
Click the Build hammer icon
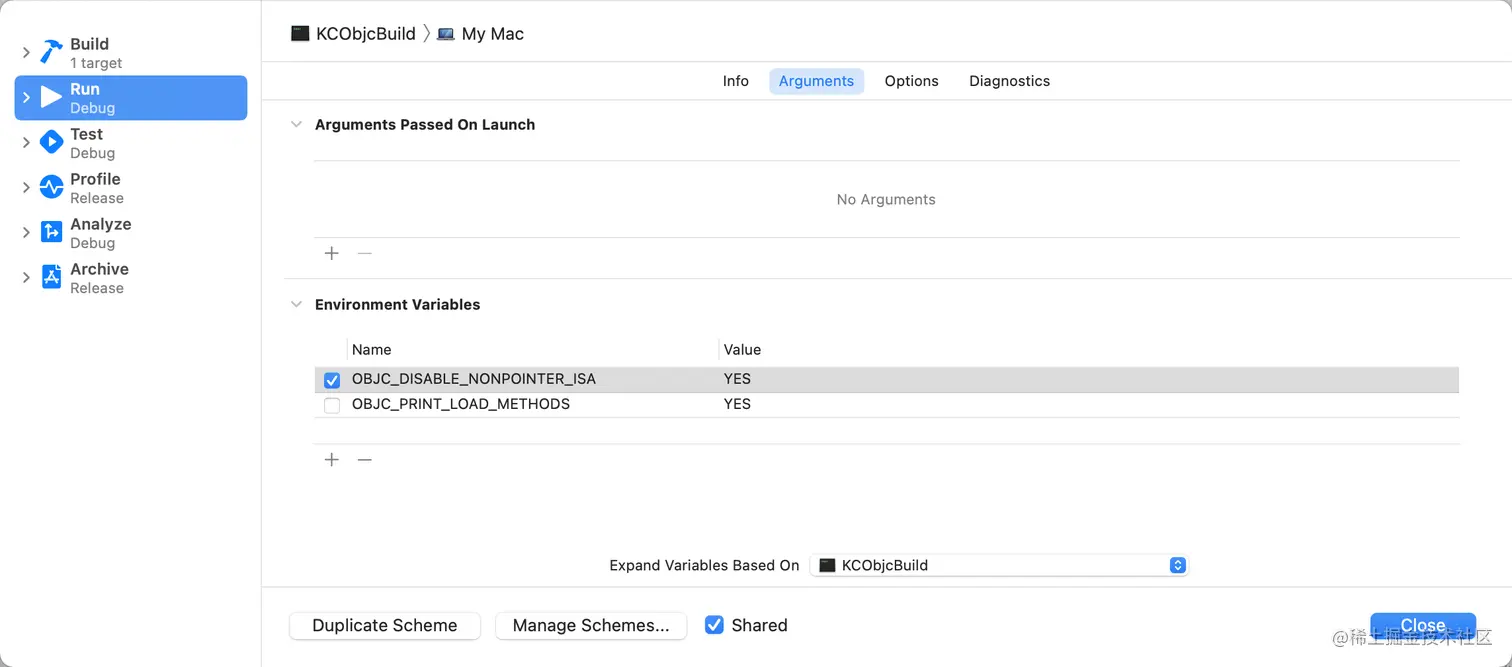(x=51, y=52)
